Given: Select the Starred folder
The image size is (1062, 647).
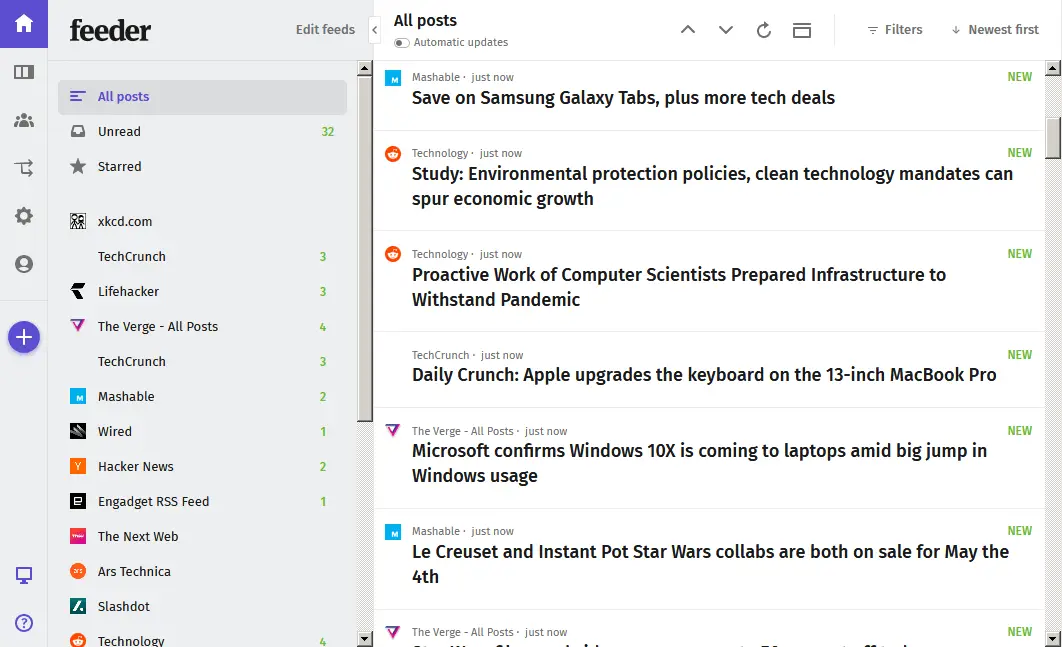Looking at the screenshot, I should tap(203, 166).
